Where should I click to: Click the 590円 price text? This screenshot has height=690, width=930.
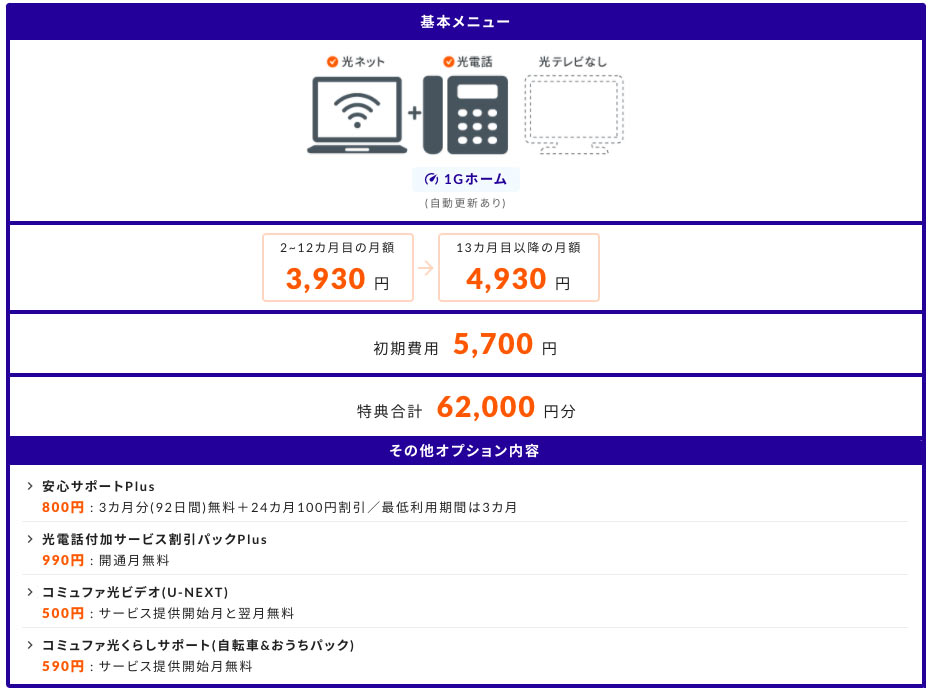click(x=63, y=666)
